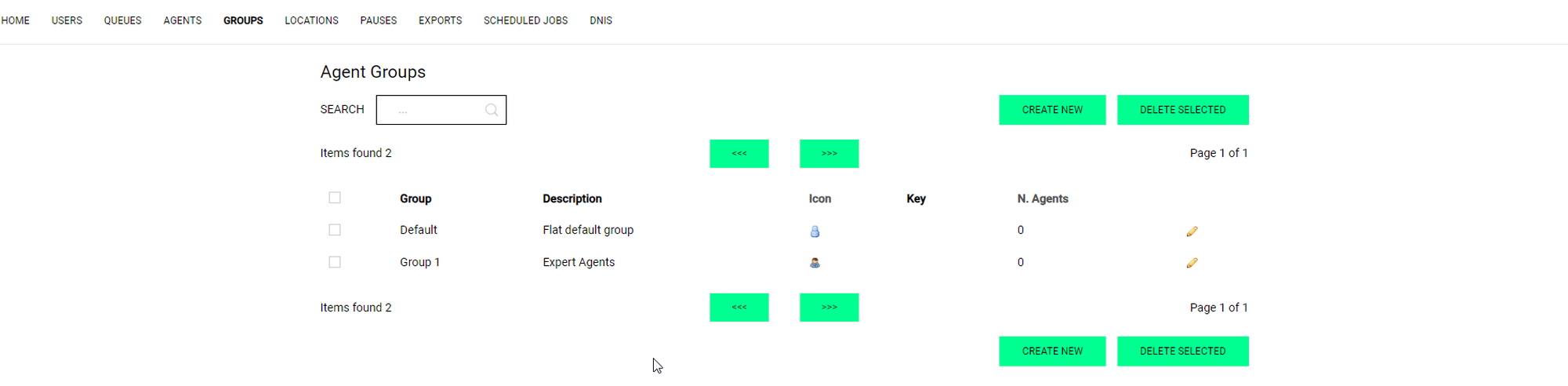Sort by the Description column header
The image size is (1568, 386).
coord(572,198)
